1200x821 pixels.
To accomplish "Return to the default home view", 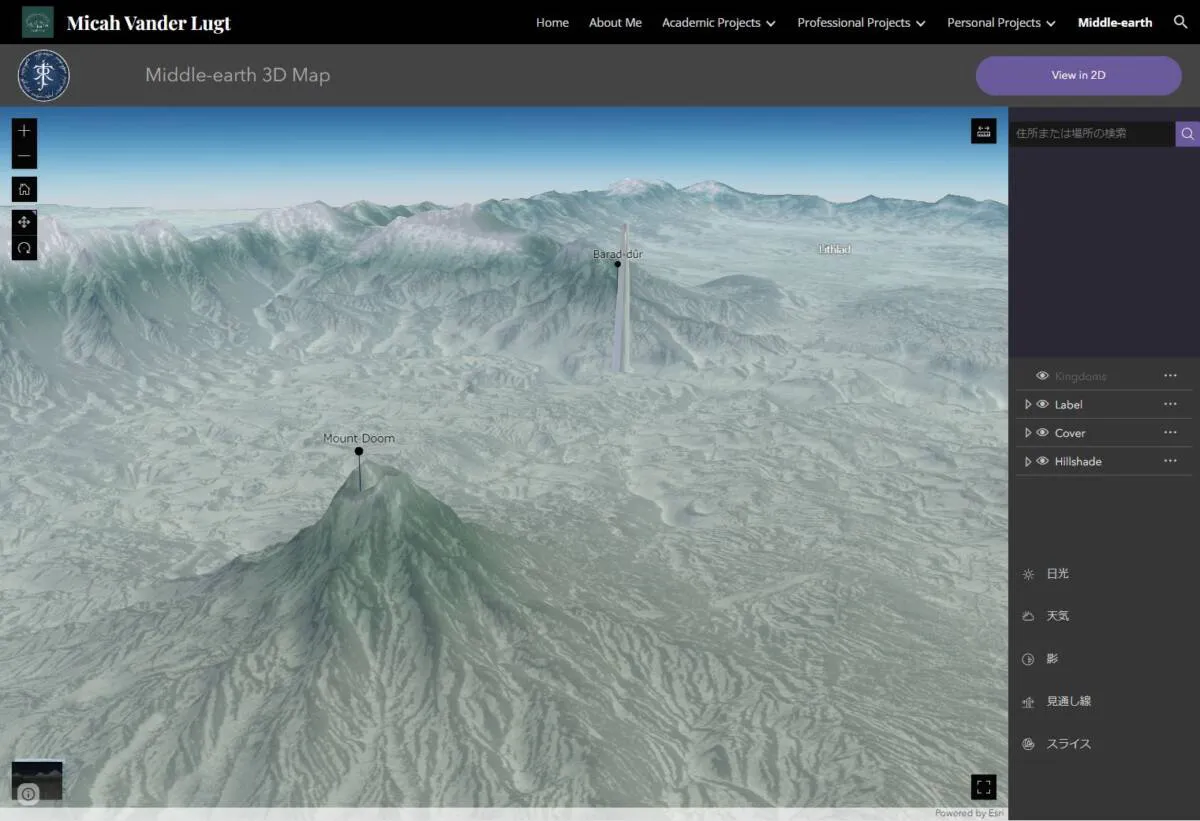I will (x=24, y=189).
